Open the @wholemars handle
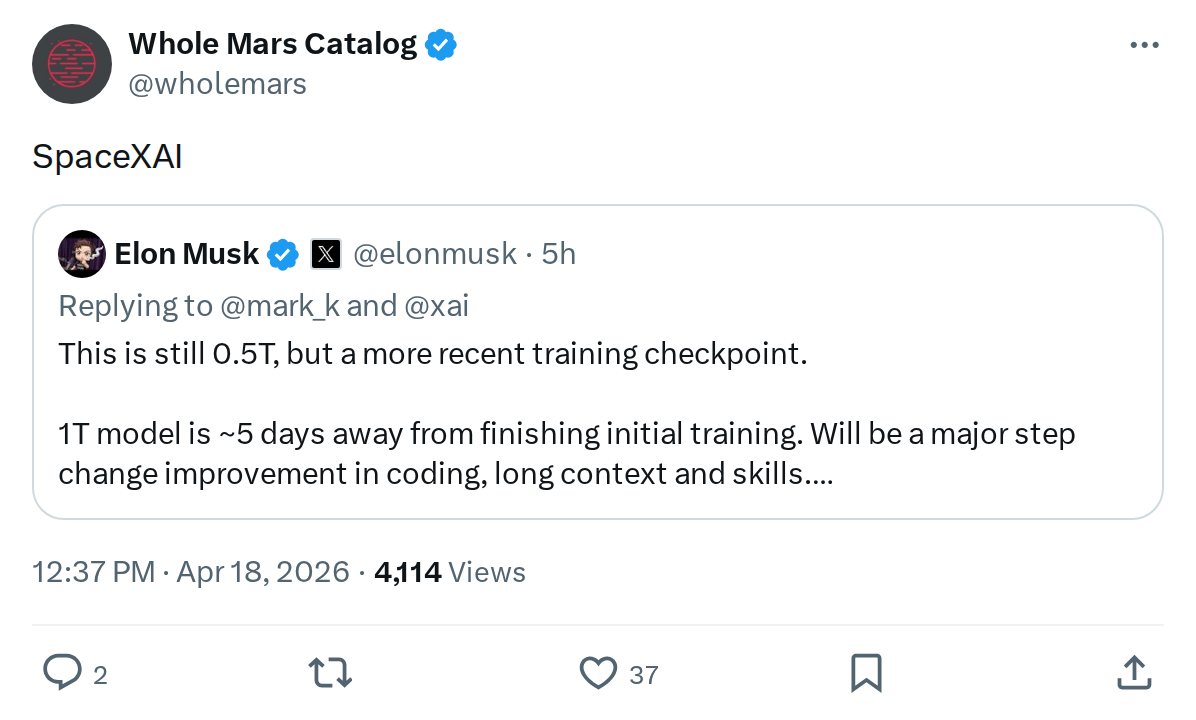 (x=218, y=84)
